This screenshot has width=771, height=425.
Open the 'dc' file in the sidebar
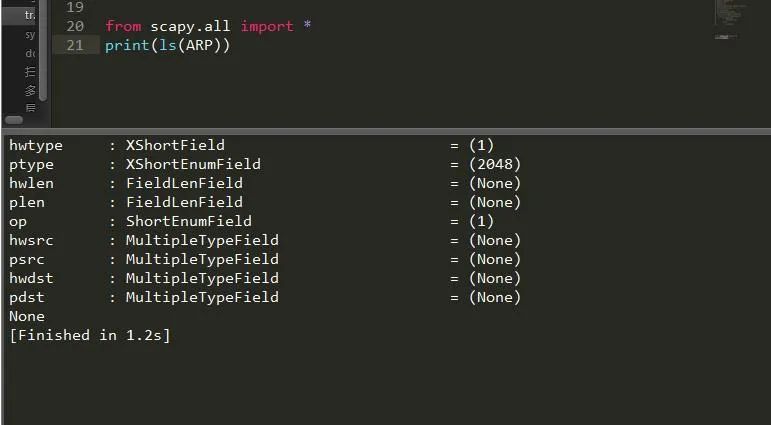coord(30,53)
